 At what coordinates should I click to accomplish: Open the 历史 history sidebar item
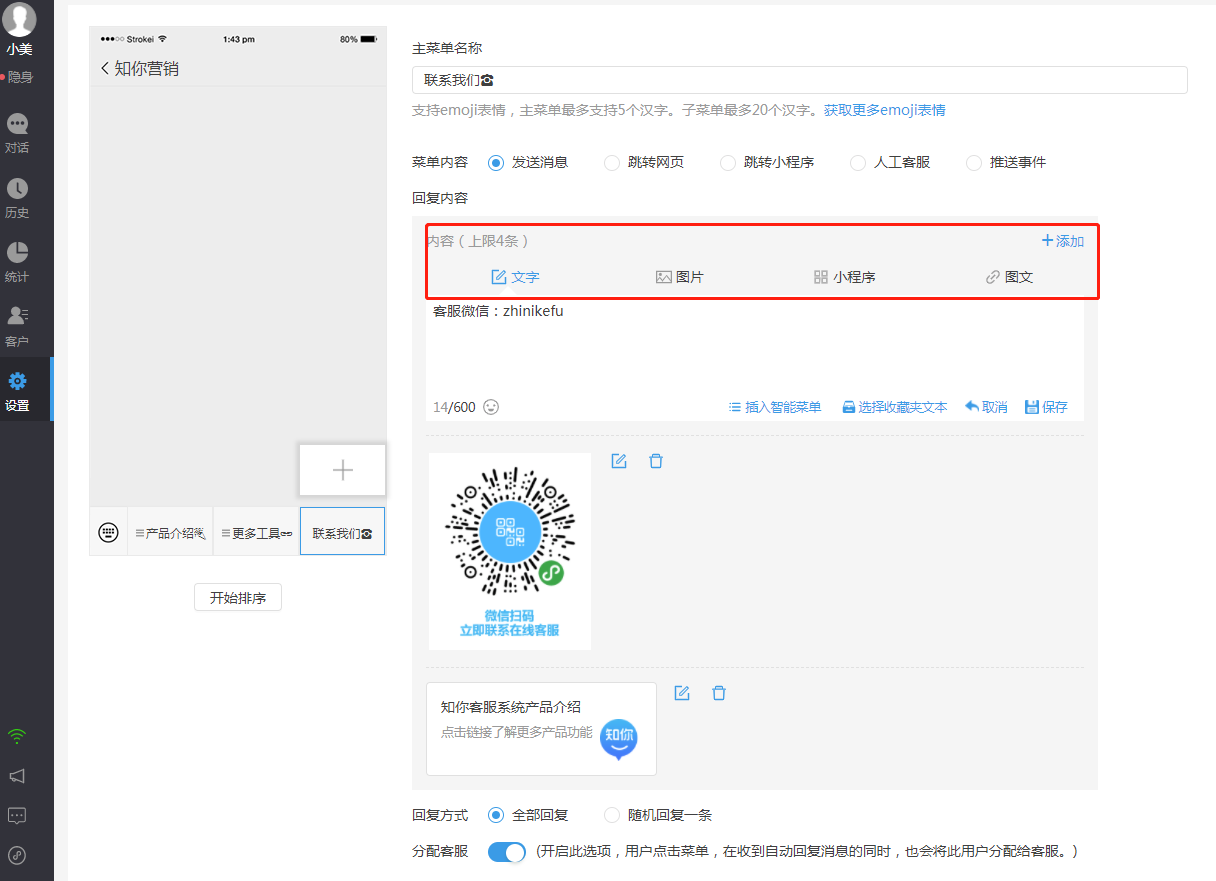[18, 198]
